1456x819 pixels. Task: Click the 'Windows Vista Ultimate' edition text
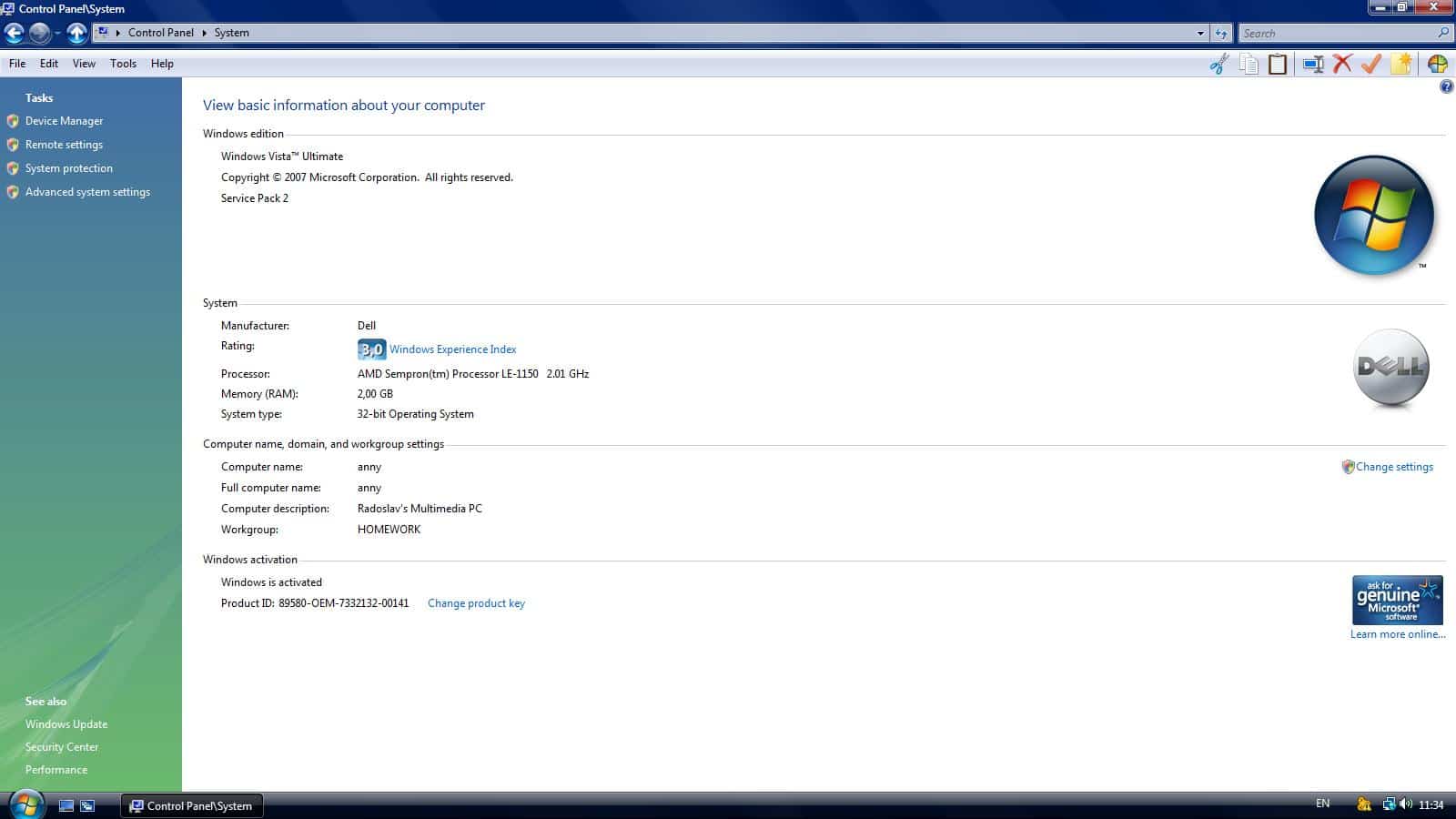pyautogui.click(x=282, y=157)
